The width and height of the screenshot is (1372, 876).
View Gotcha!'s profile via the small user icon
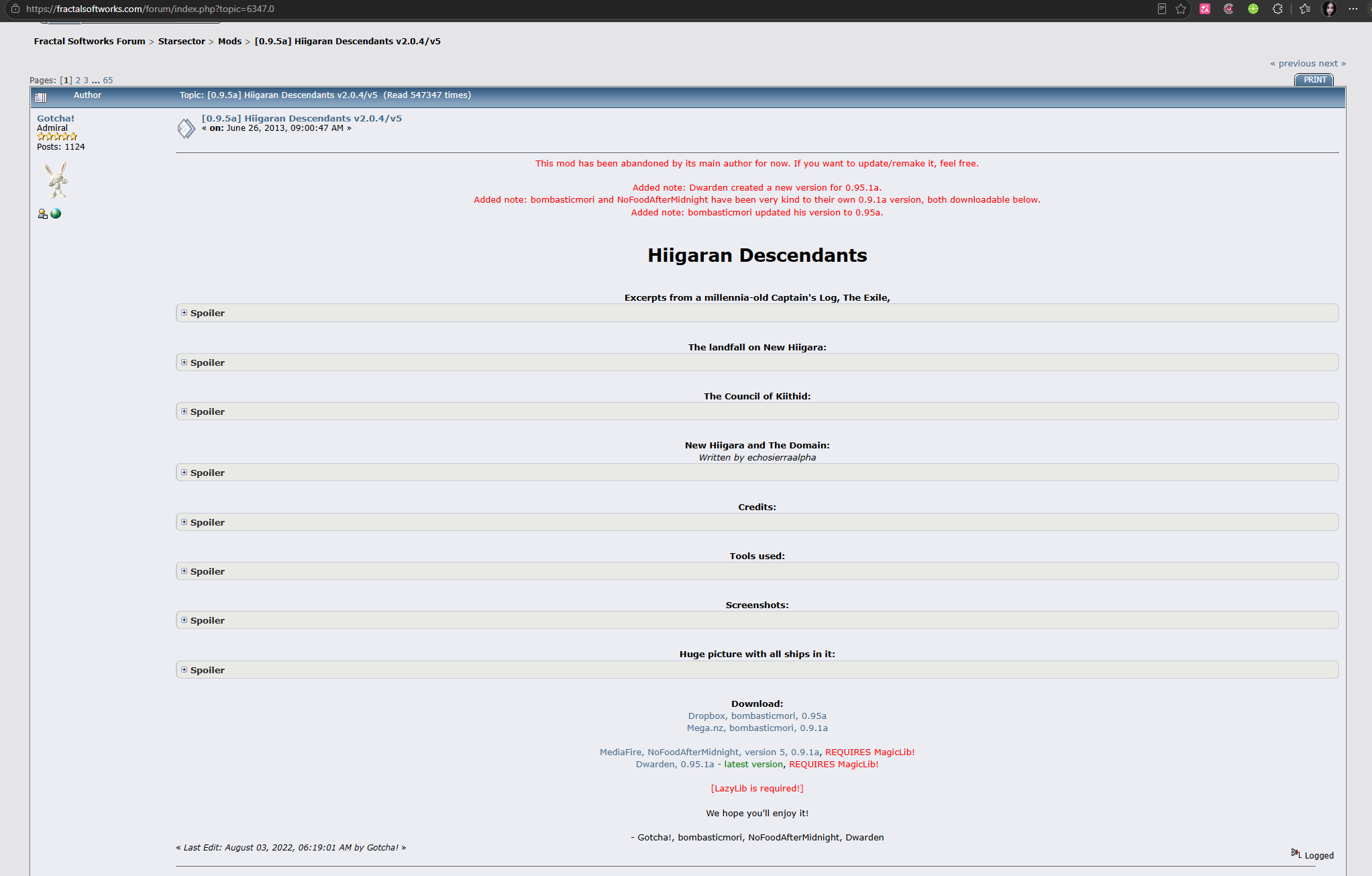pos(42,214)
